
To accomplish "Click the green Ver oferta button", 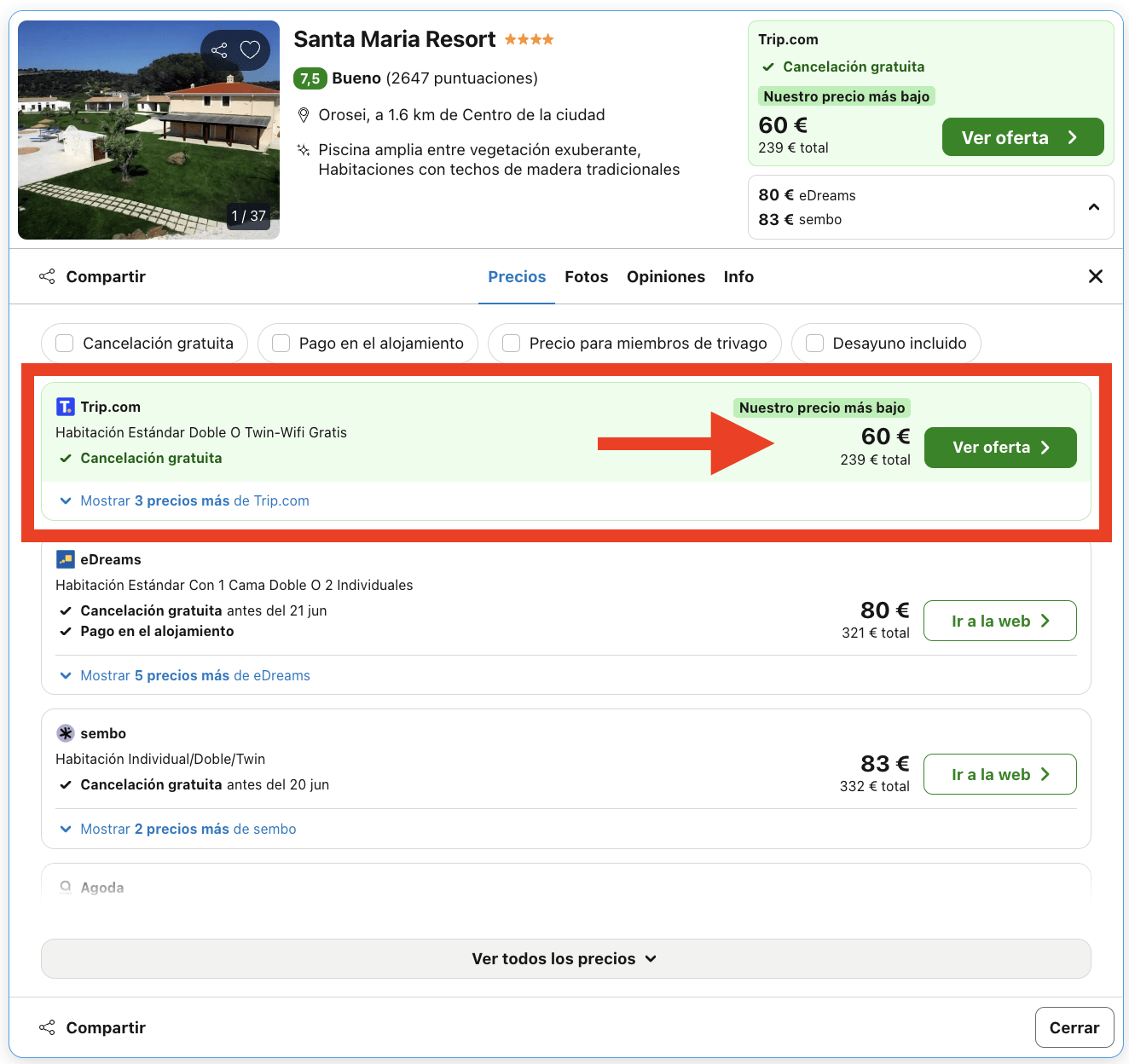I will pos(1000,448).
